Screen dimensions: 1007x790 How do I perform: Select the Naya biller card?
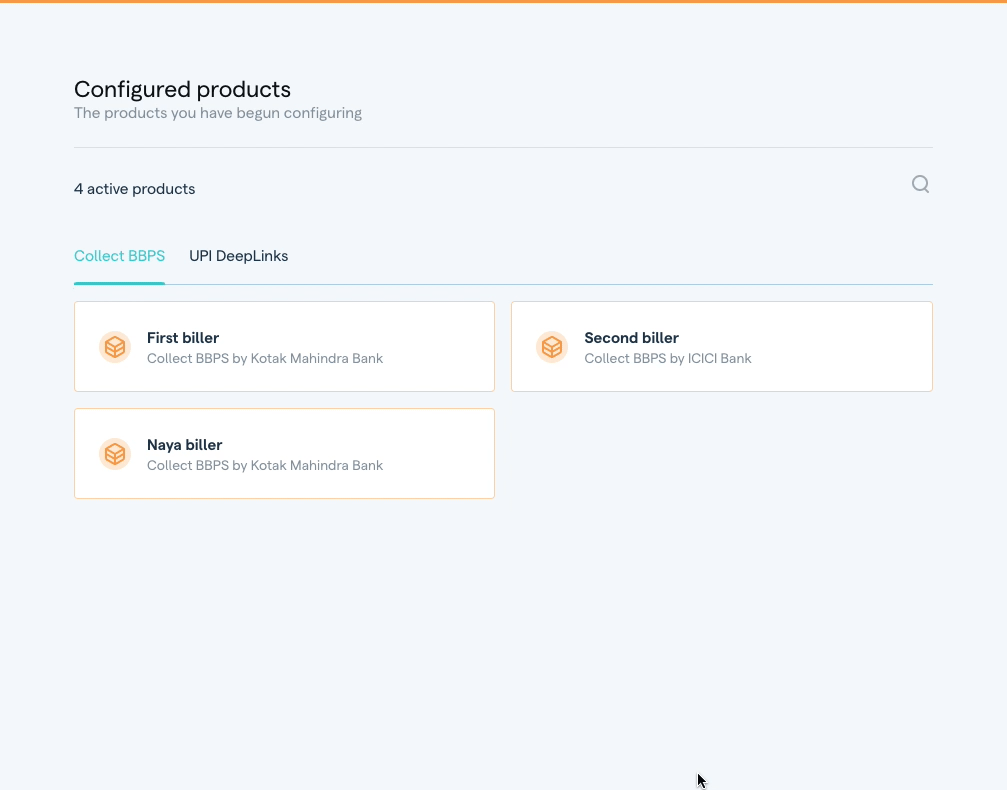click(284, 453)
